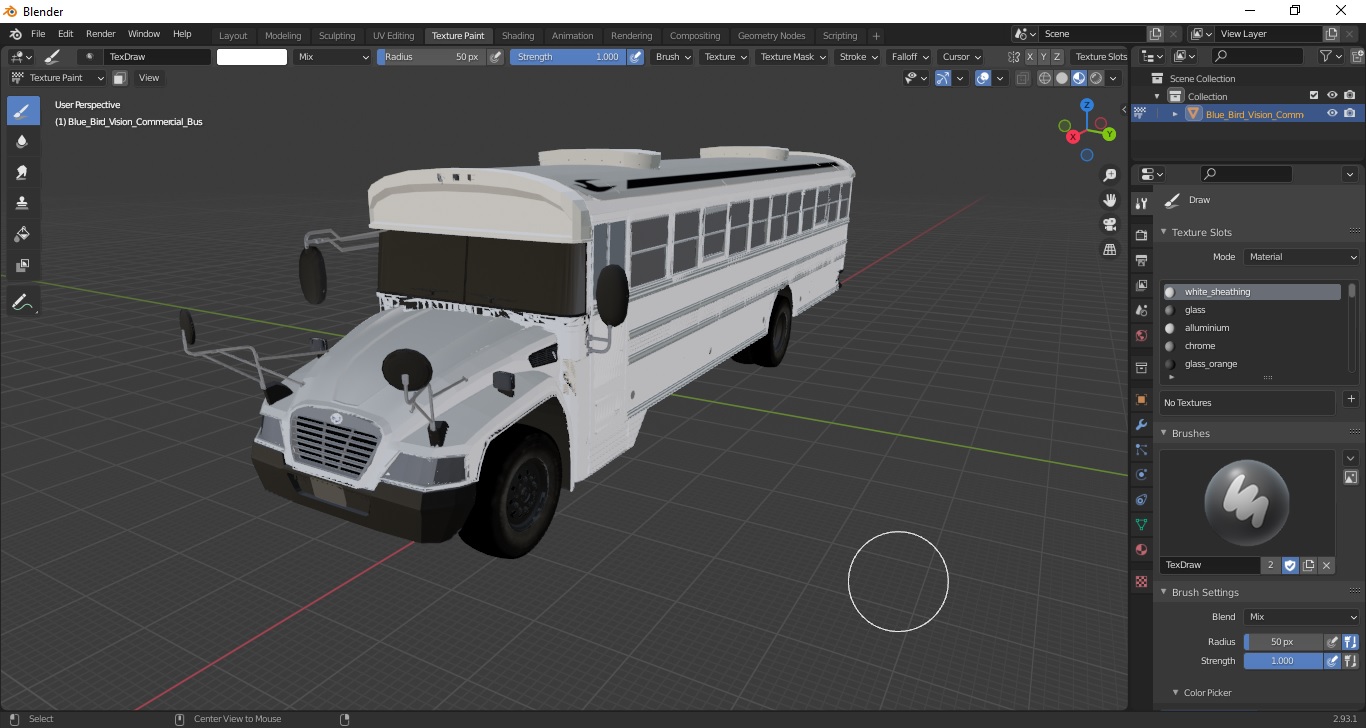Open the Material properties tab
The height and width of the screenshot is (728, 1366).
coord(1141,550)
